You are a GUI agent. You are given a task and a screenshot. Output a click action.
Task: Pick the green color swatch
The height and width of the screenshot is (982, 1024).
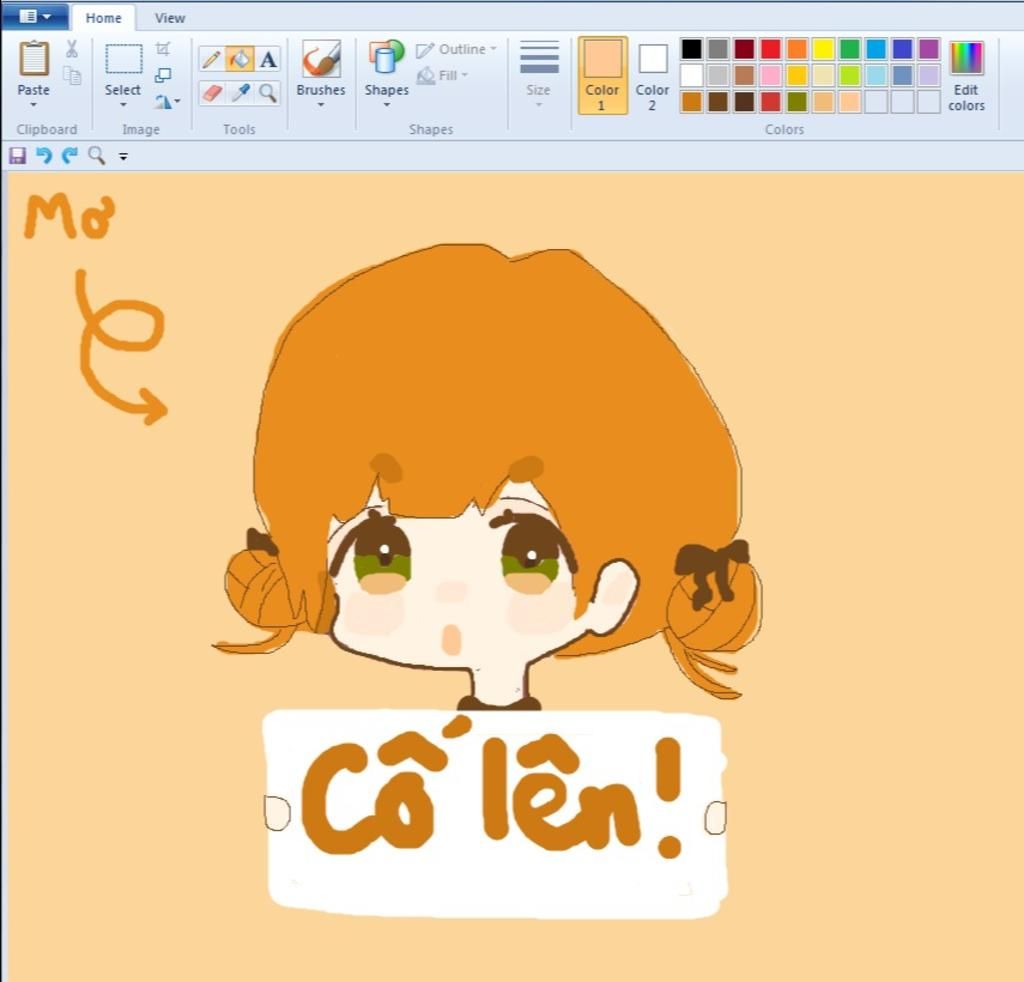tap(850, 48)
